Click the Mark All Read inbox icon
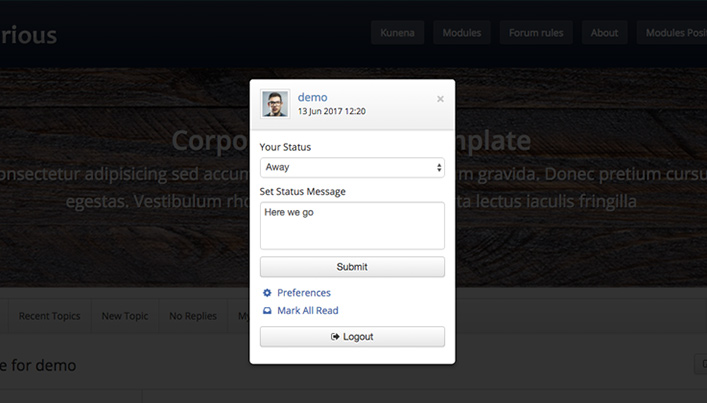Image resolution: width=707 pixels, height=403 pixels. (267, 311)
